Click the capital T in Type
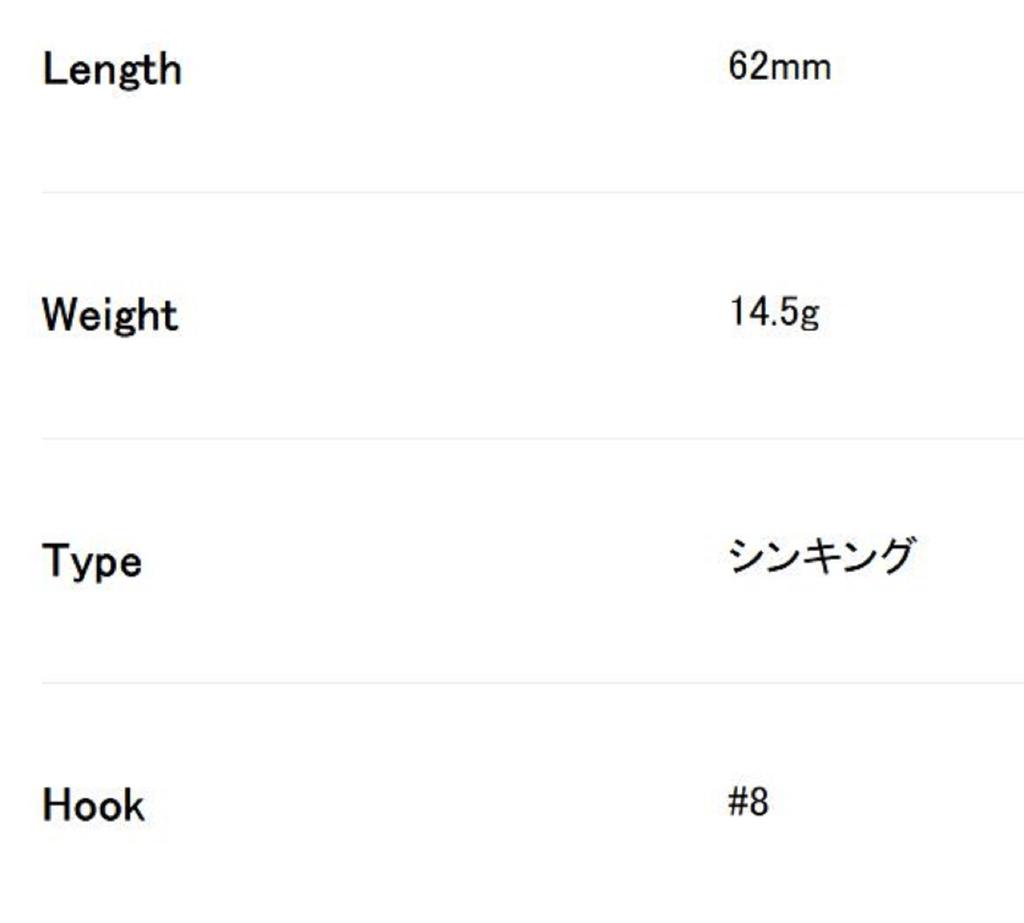1024x923 pixels. pyautogui.click(x=54, y=560)
